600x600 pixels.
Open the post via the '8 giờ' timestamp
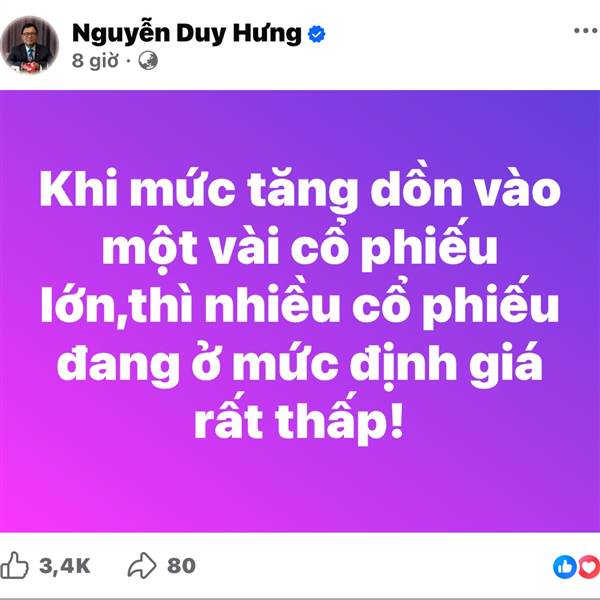pos(95,60)
